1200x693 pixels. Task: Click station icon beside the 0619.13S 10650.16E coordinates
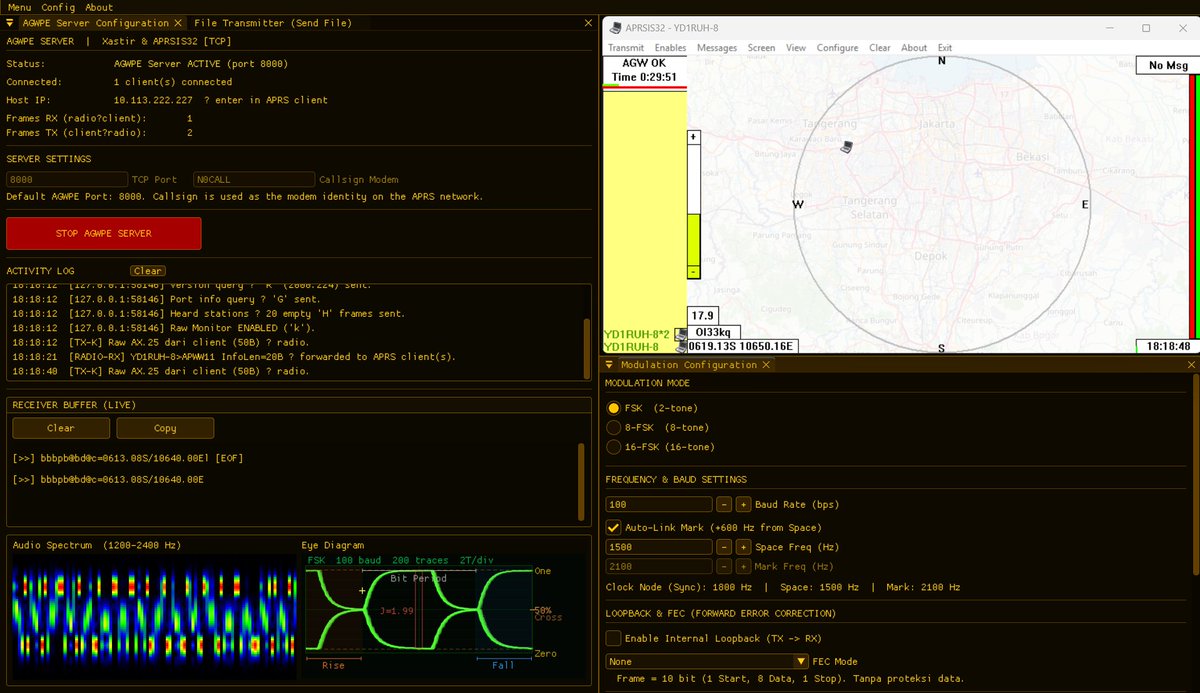pos(681,347)
